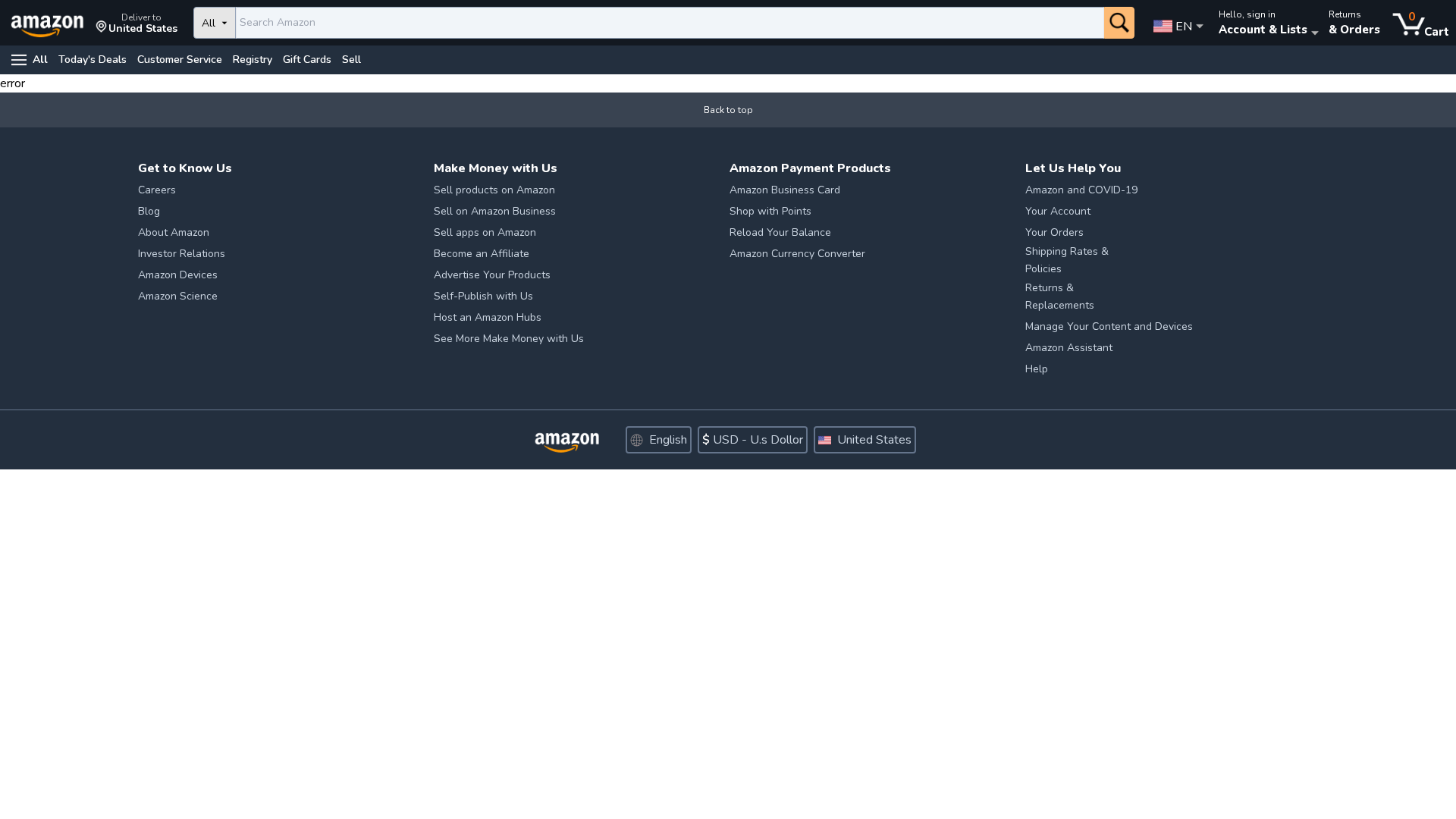Open Gift Cards in the nav bar
1456x819 pixels.
[307, 60]
